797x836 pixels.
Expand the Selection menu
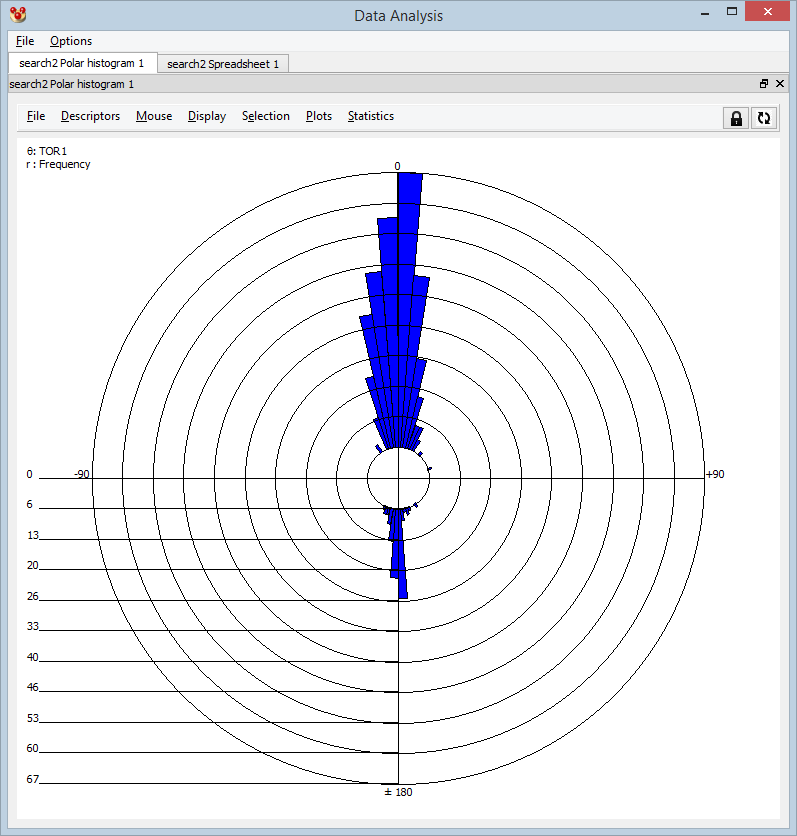[x=266, y=116]
